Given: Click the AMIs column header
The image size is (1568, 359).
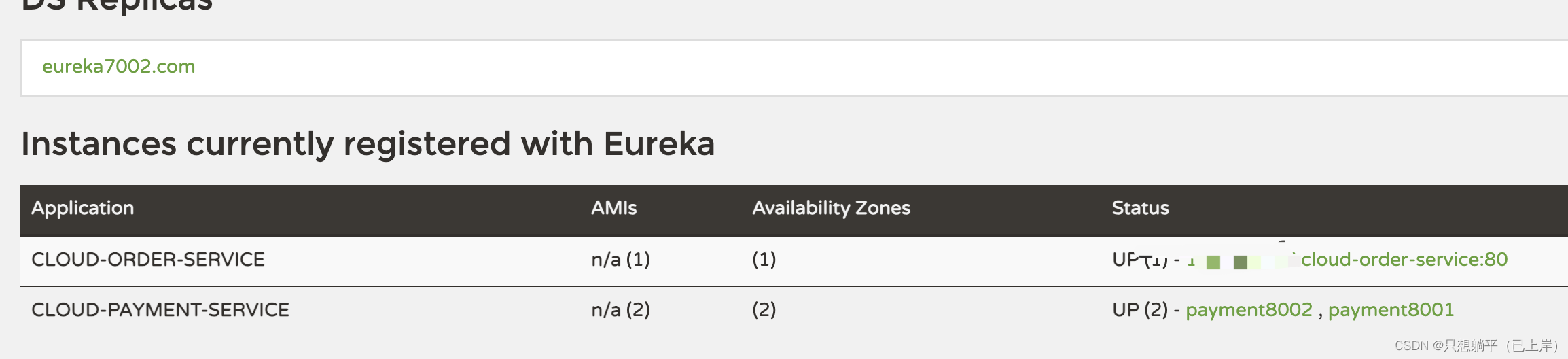Looking at the screenshot, I should coord(613,208).
